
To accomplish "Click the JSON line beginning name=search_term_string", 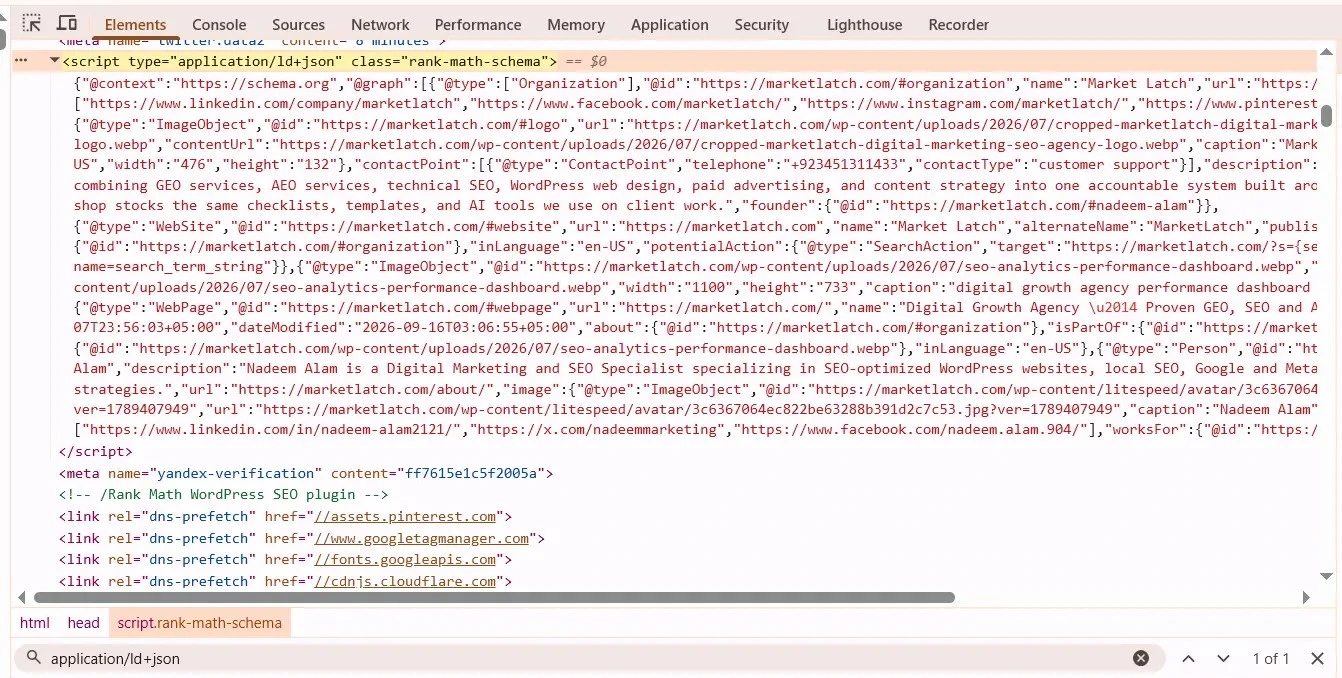I will pos(695,266).
